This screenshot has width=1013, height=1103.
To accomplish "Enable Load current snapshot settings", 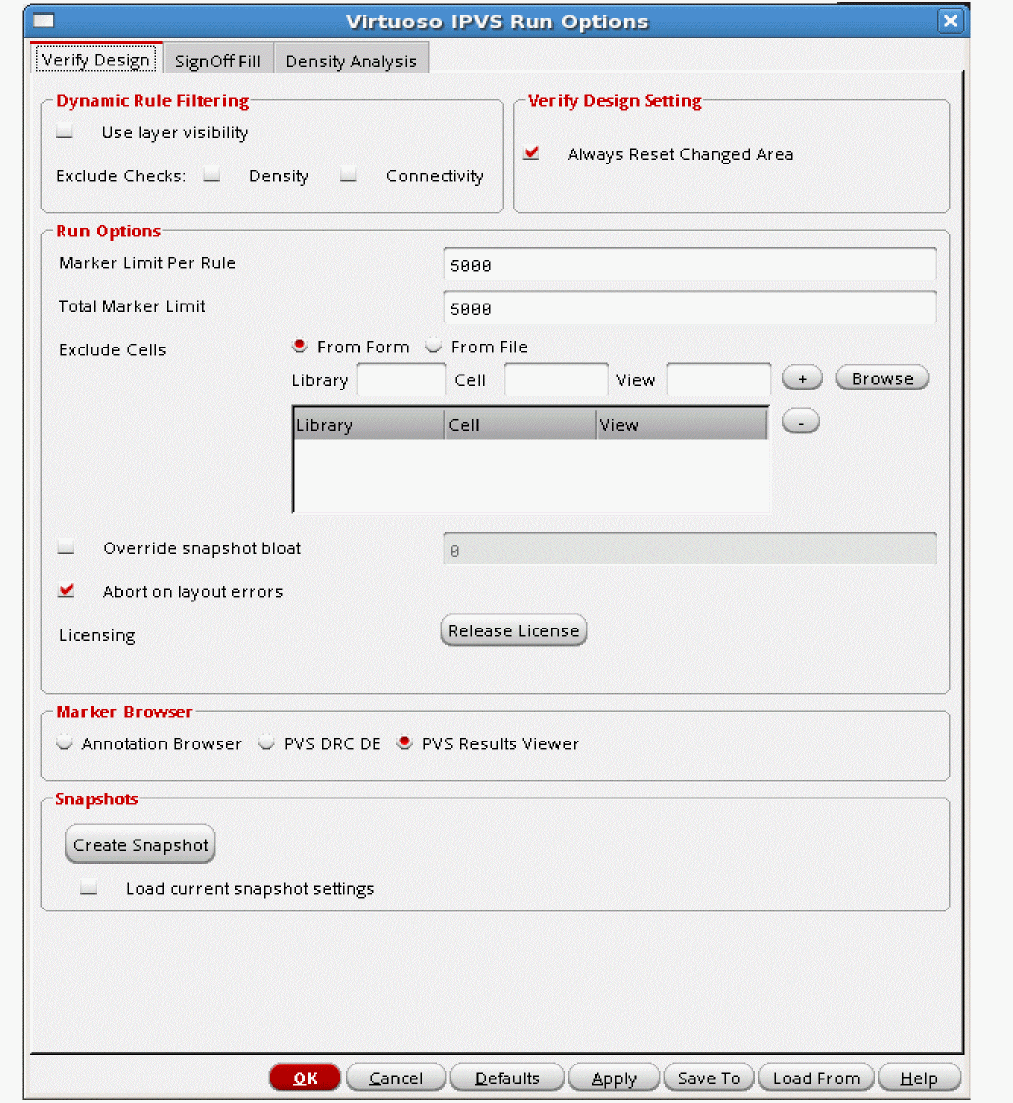I will tap(89, 888).
